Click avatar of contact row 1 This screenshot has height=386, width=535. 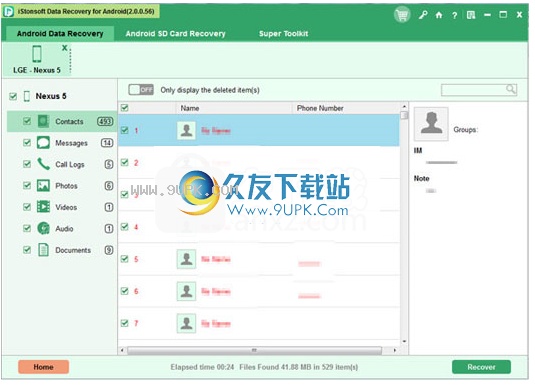pos(186,130)
